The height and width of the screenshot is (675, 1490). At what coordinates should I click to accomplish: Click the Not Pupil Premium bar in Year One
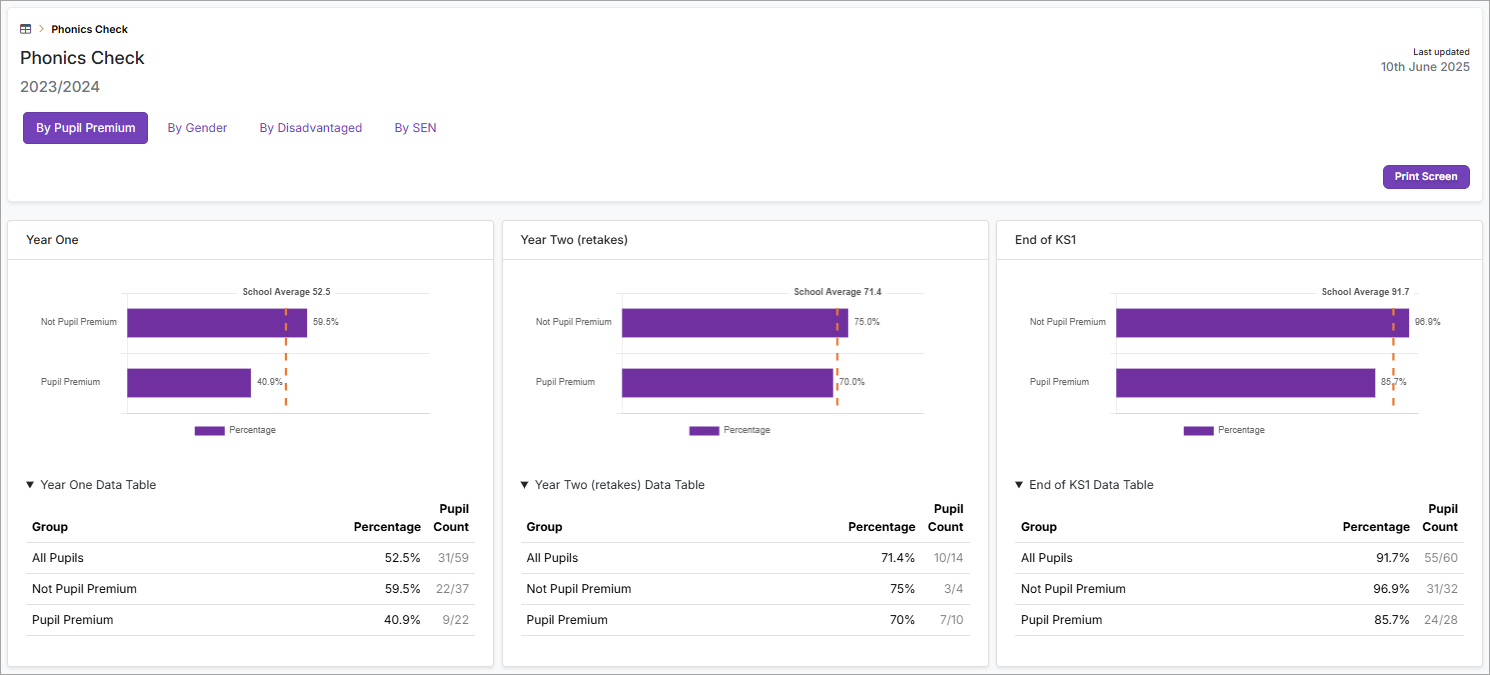[216, 323]
